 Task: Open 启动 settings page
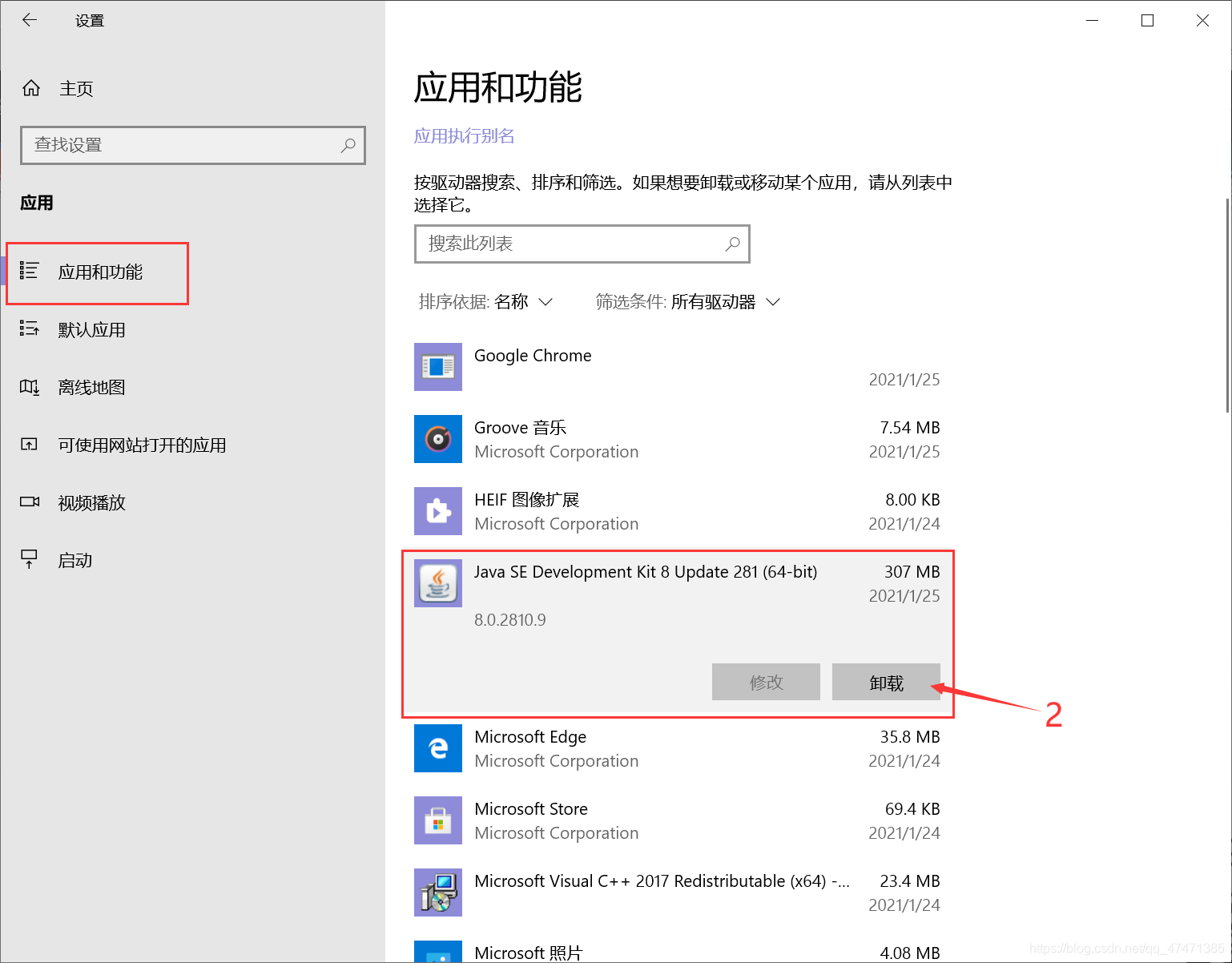click(x=74, y=560)
